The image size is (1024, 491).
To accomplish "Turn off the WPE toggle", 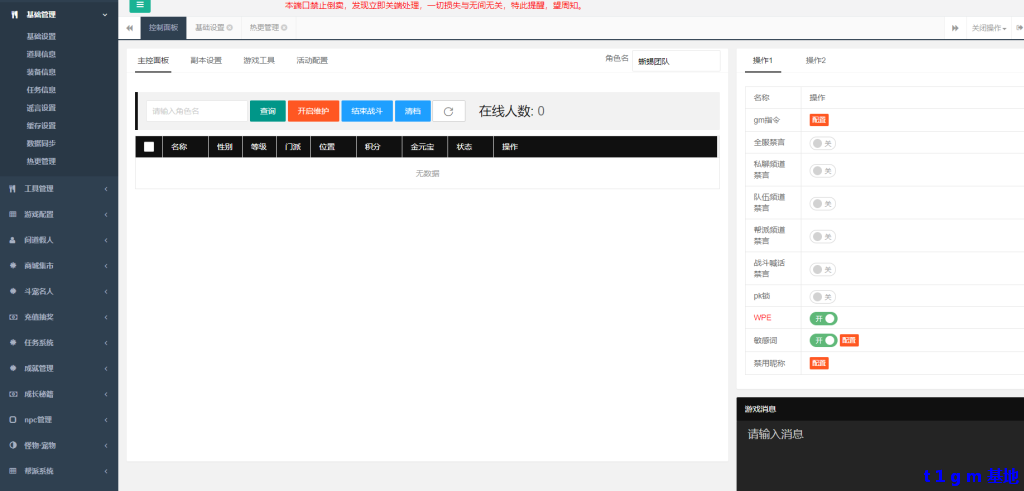I will pos(822,318).
